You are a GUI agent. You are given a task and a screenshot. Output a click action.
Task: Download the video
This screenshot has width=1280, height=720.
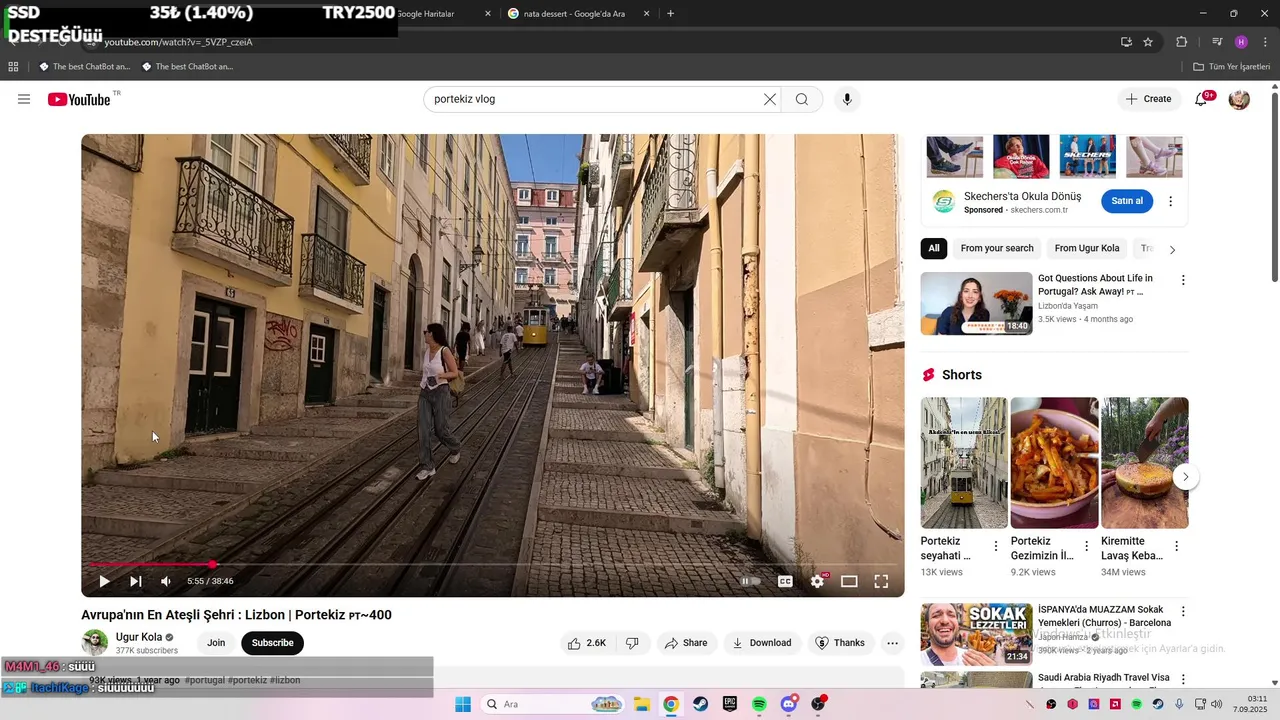coord(762,643)
